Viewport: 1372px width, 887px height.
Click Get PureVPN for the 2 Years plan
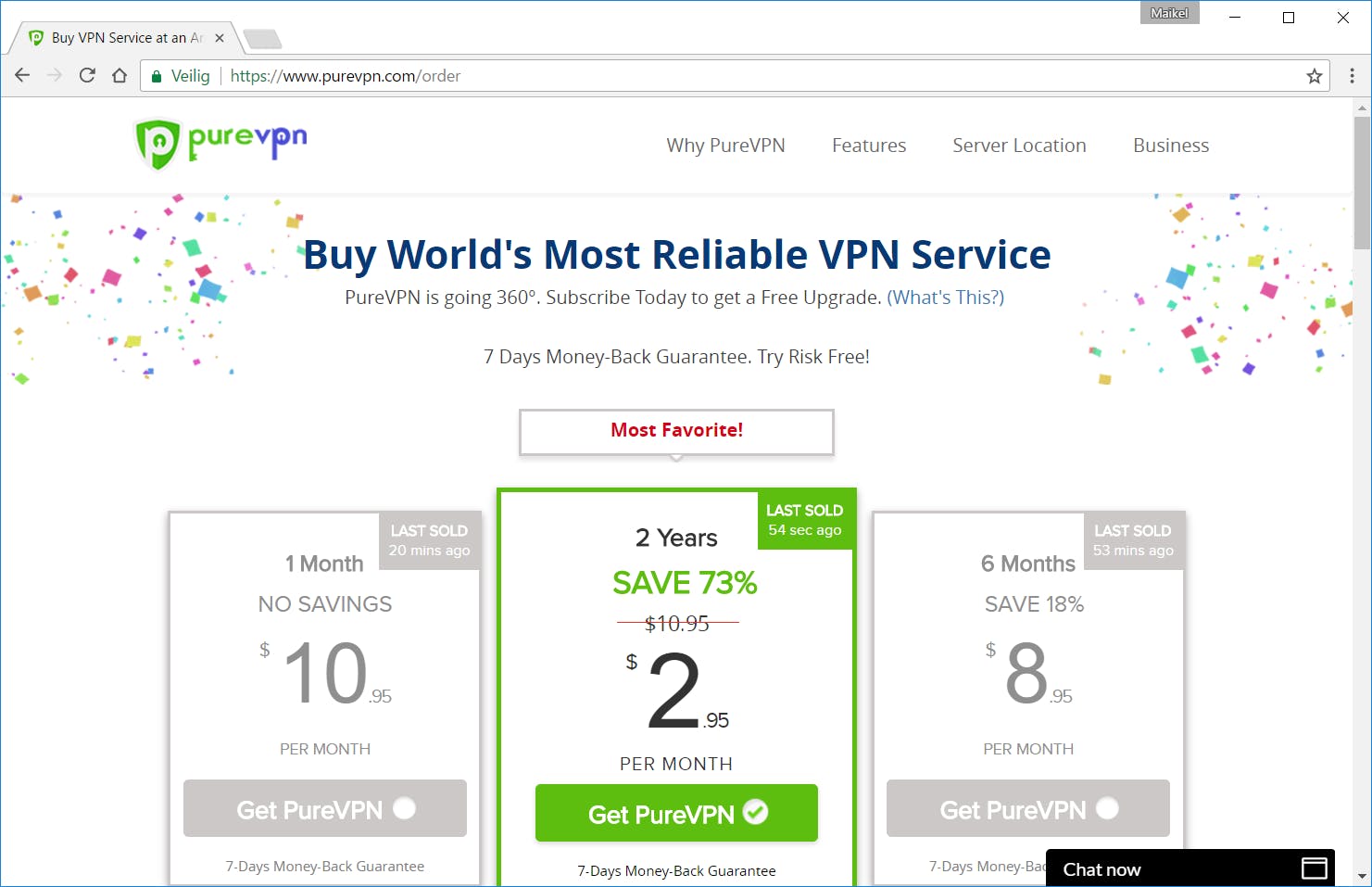(x=676, y=814)
